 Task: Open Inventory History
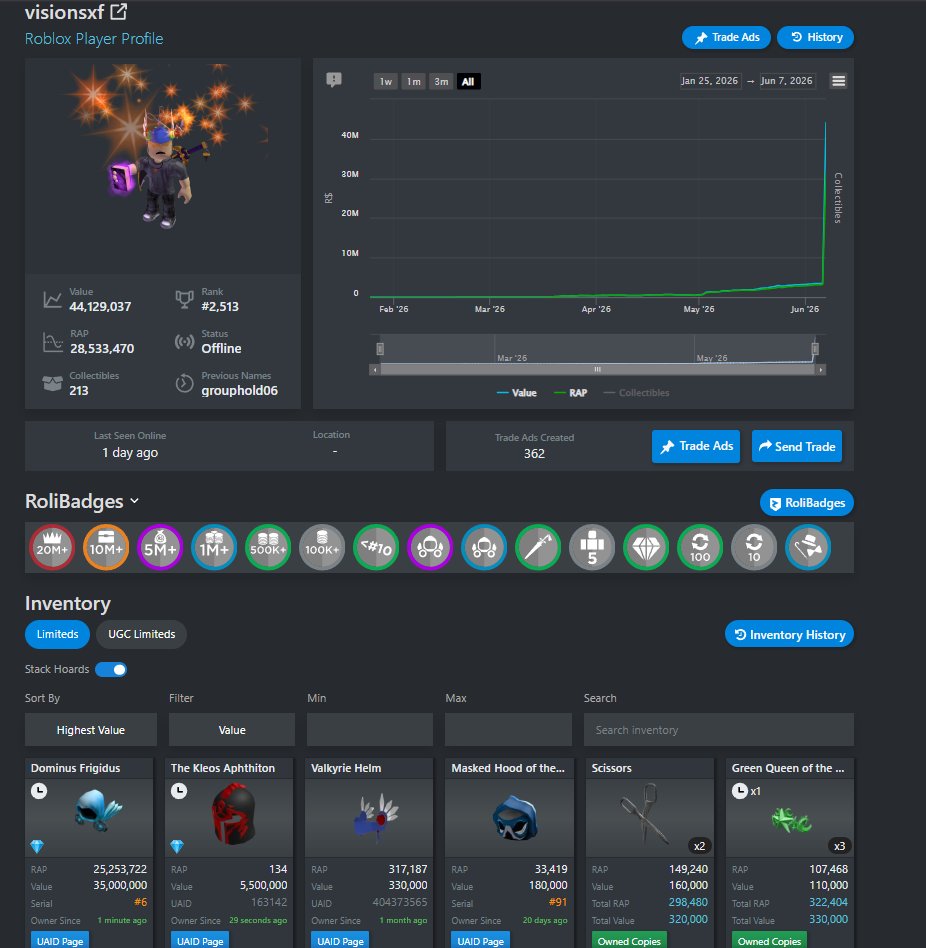pyautogui.click(x=789, y=634)
